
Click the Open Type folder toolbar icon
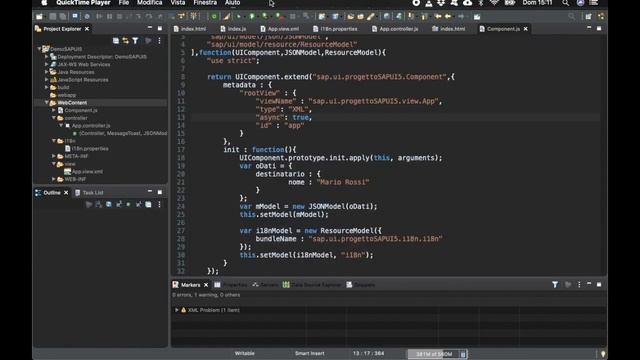point(350,16)
